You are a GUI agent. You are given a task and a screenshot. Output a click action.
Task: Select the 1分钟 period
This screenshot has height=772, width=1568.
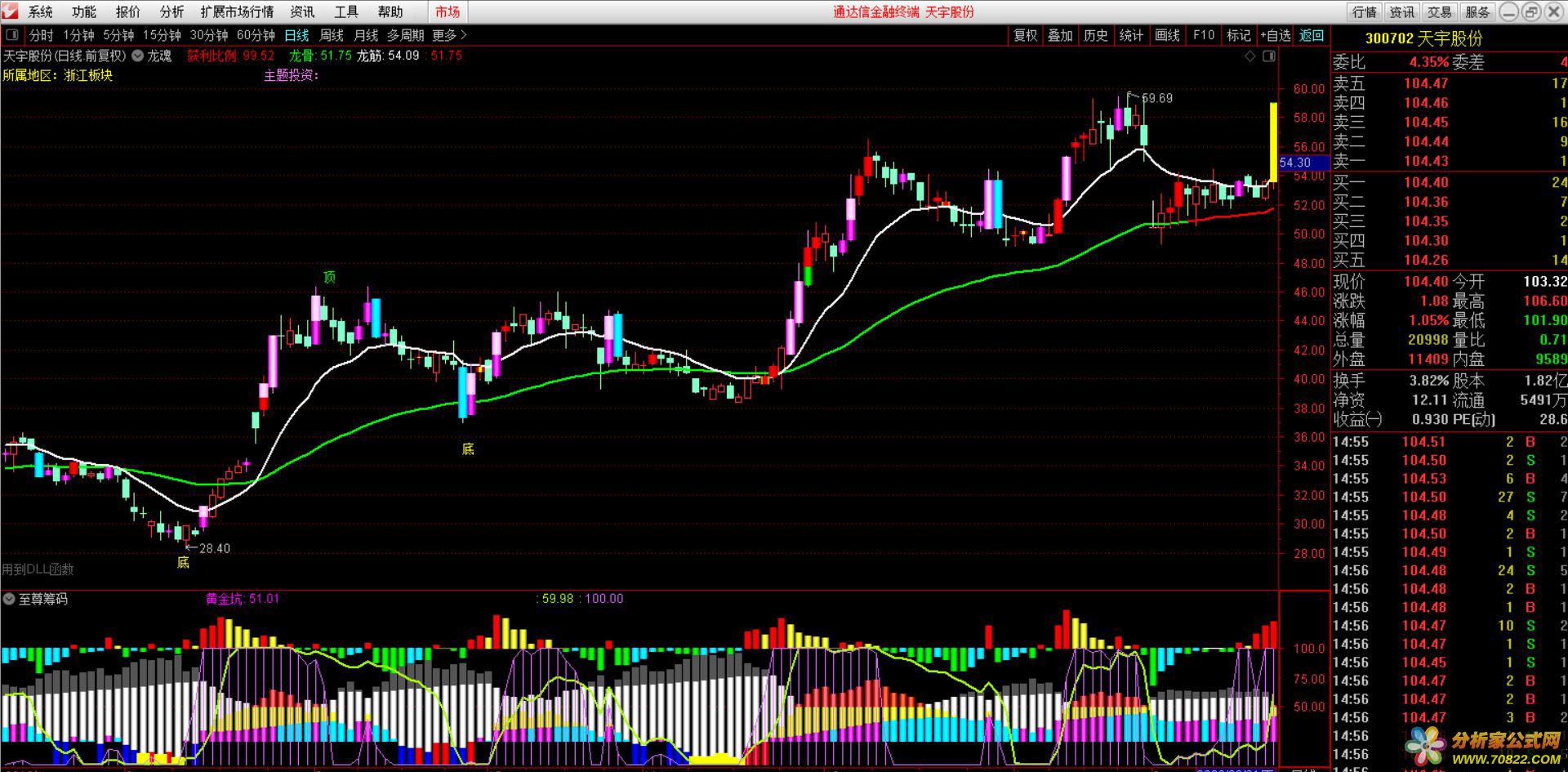tap(78, 35)
